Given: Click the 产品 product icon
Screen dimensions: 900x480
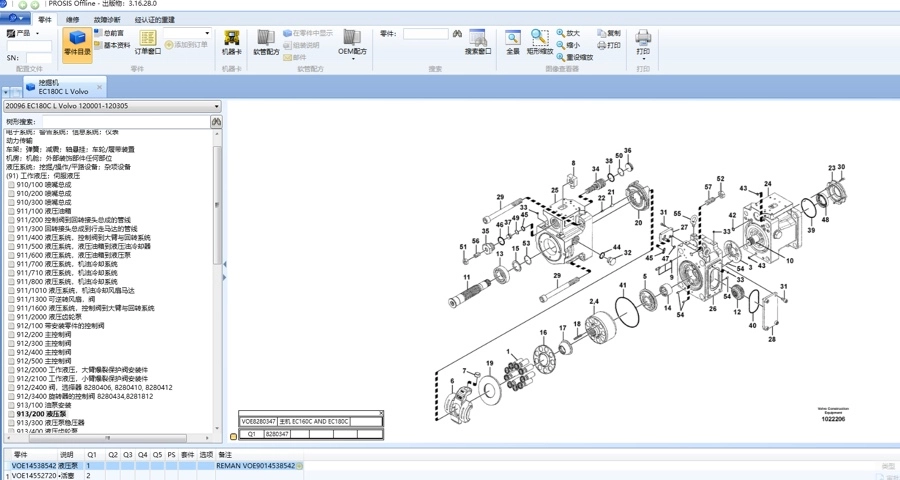Looking at the screenshot, I should click(x=11, y=33).
